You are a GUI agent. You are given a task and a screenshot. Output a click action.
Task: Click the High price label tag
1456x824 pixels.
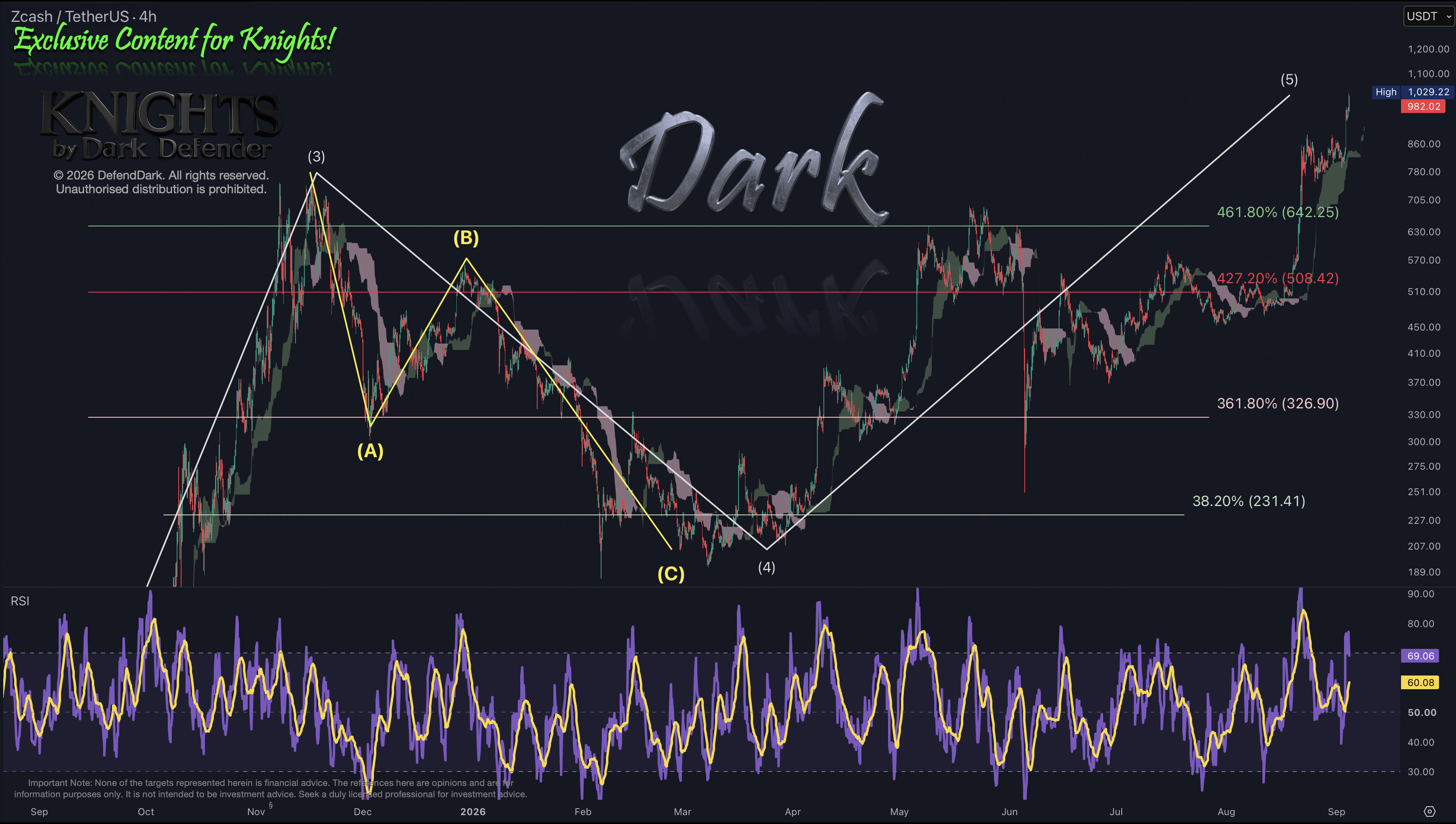[x=1386, y=92]
